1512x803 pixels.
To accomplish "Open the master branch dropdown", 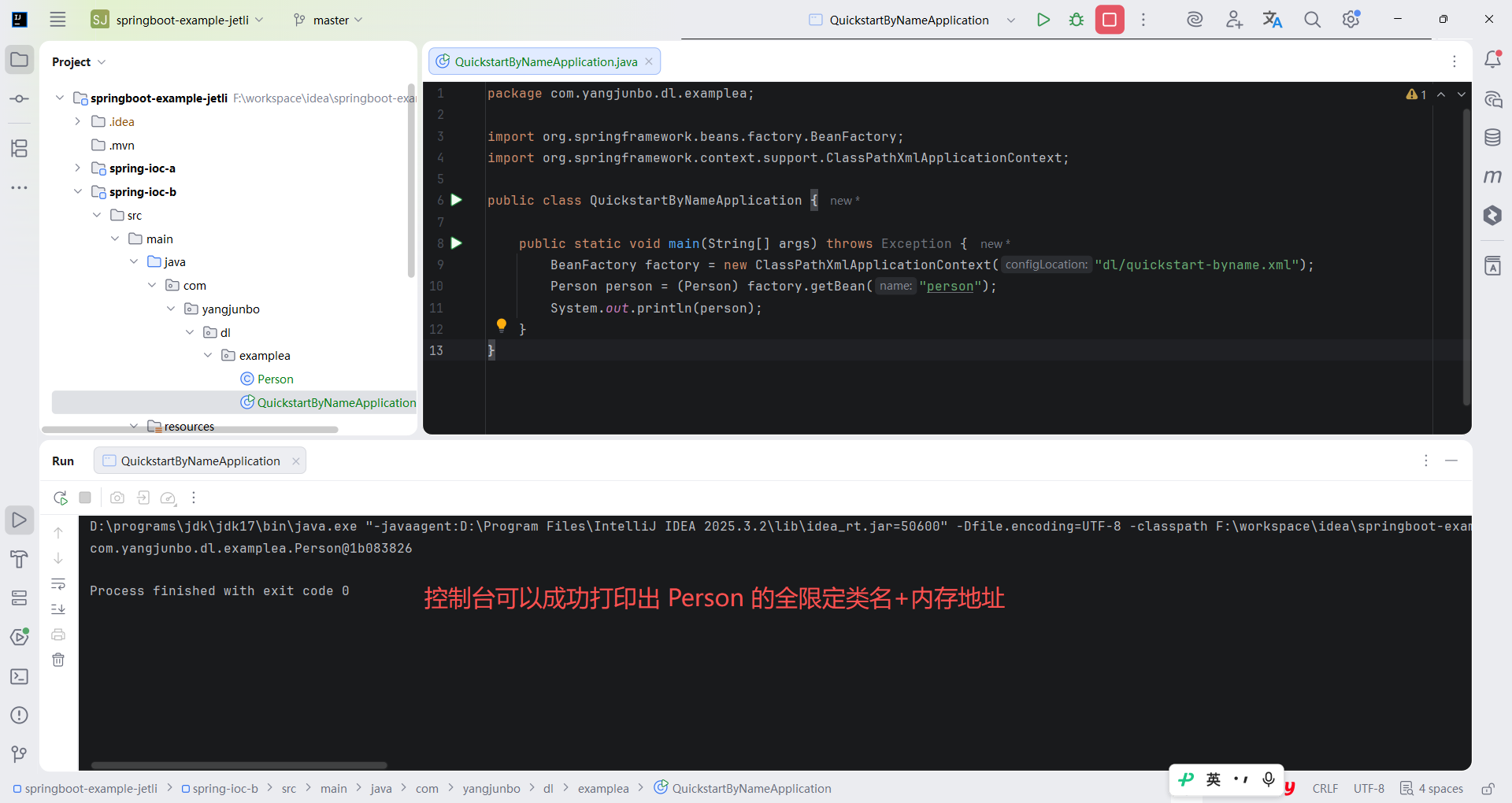I will 328,20.
